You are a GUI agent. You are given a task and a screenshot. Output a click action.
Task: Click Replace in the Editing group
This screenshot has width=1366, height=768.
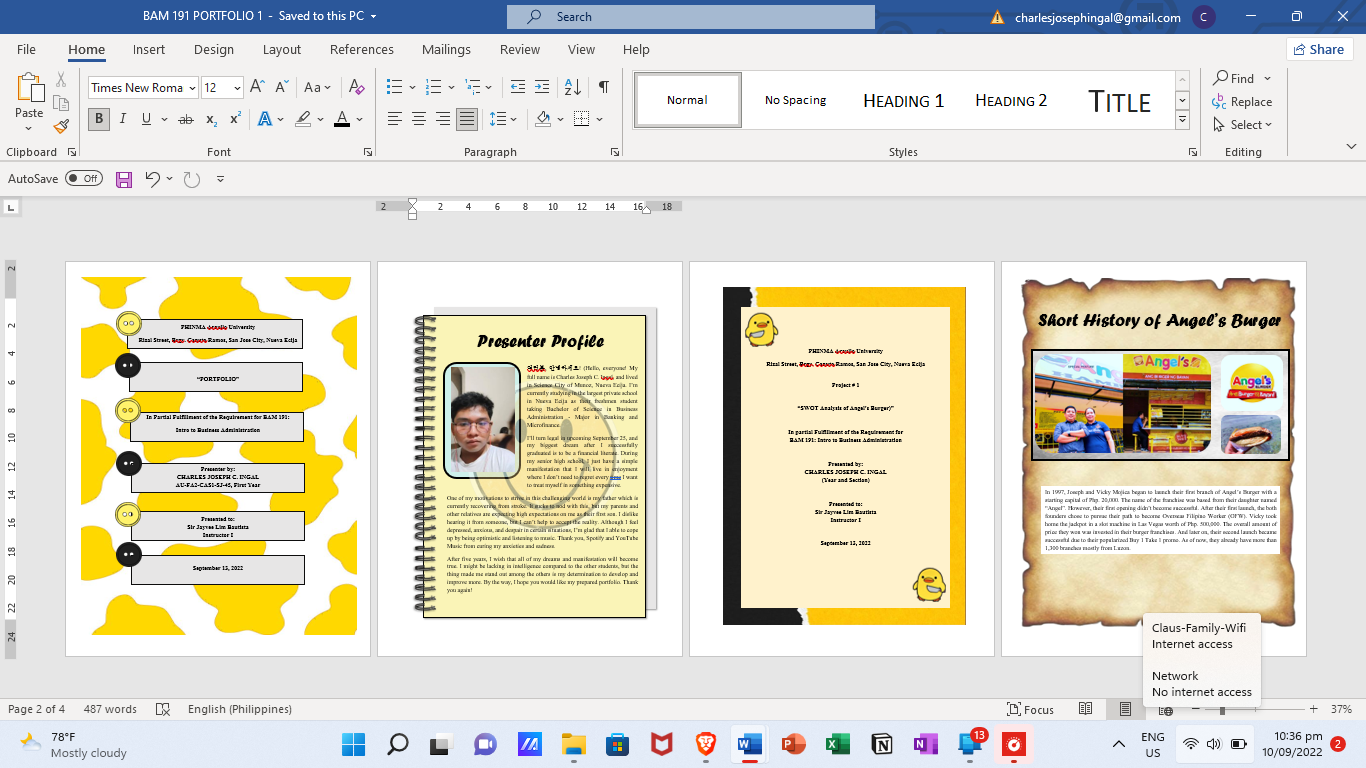coord(1241,102)
